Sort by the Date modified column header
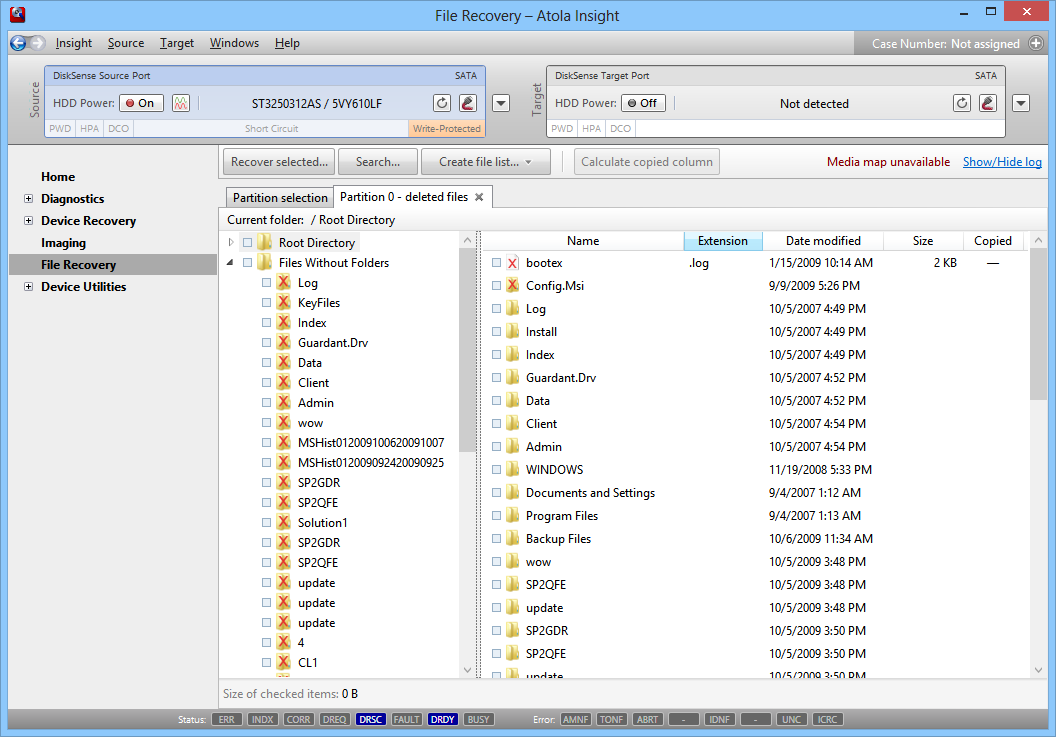1056x737 pixels. (x=823, y=241)
